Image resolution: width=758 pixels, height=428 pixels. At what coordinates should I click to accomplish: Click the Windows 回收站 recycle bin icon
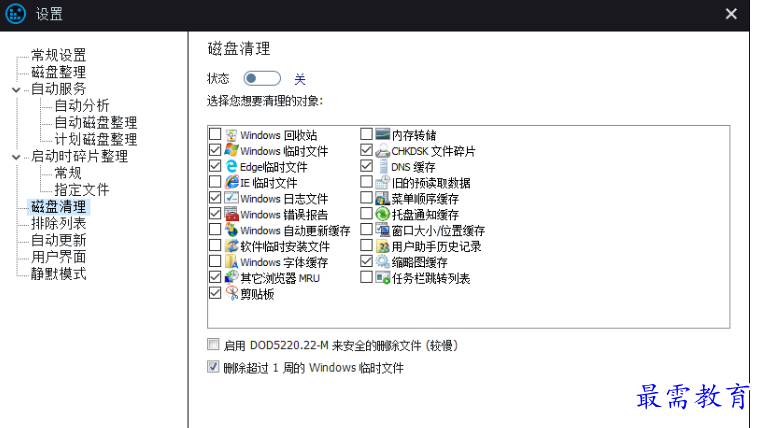[x=232, y=135]
